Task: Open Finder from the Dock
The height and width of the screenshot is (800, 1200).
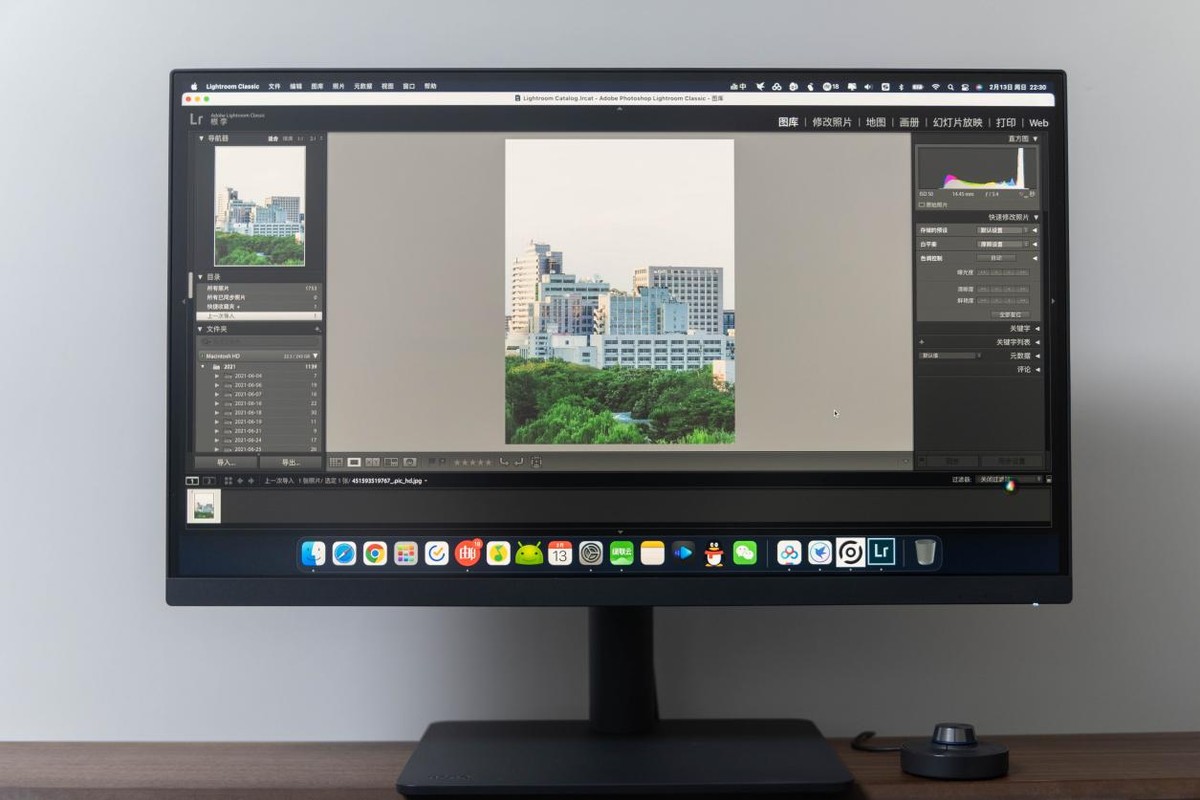Action: click(313, 553)
